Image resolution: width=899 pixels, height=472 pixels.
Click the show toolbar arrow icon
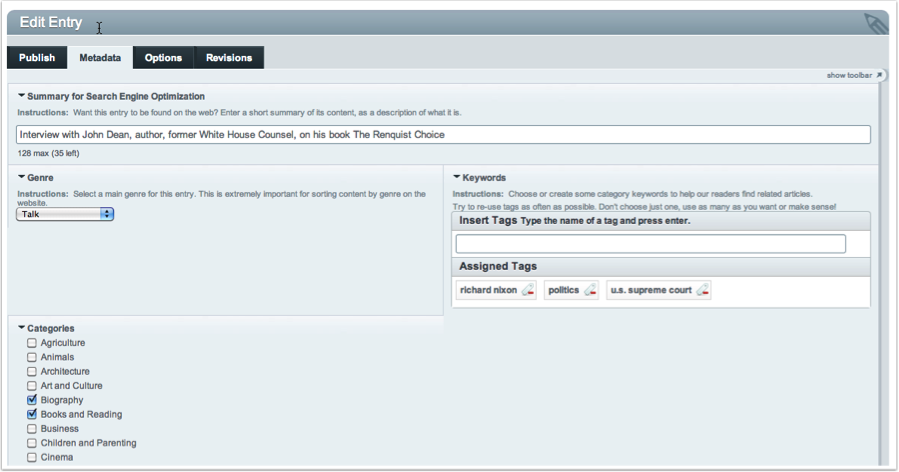[880, 75]
